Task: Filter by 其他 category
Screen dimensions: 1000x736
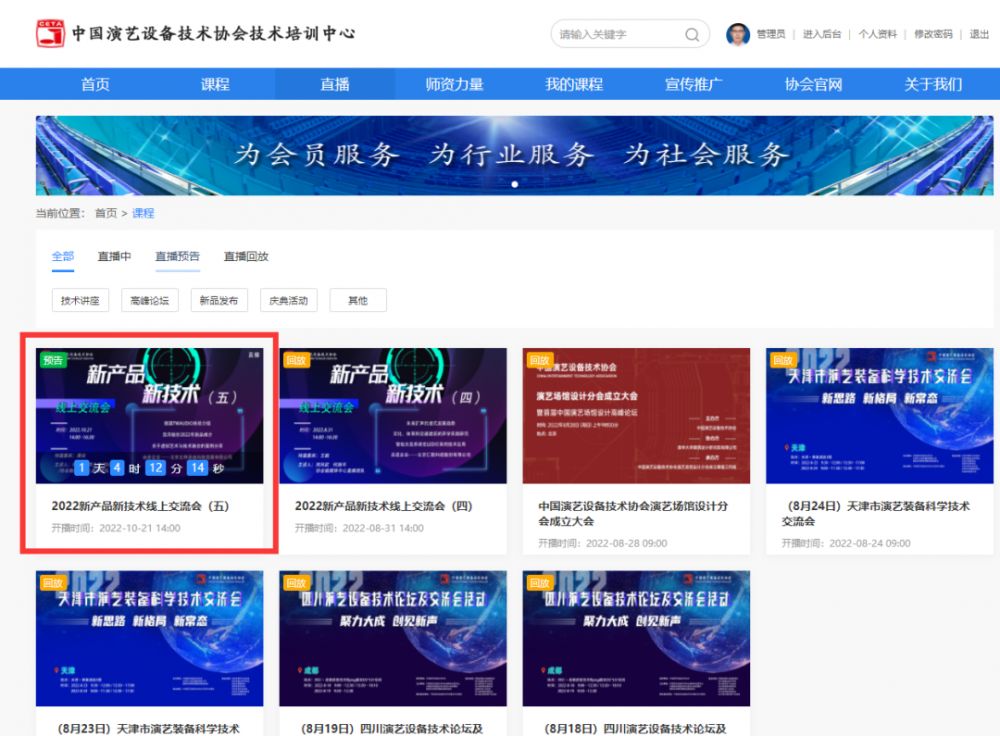Action: pyautogui.click(x=358, y=300)
